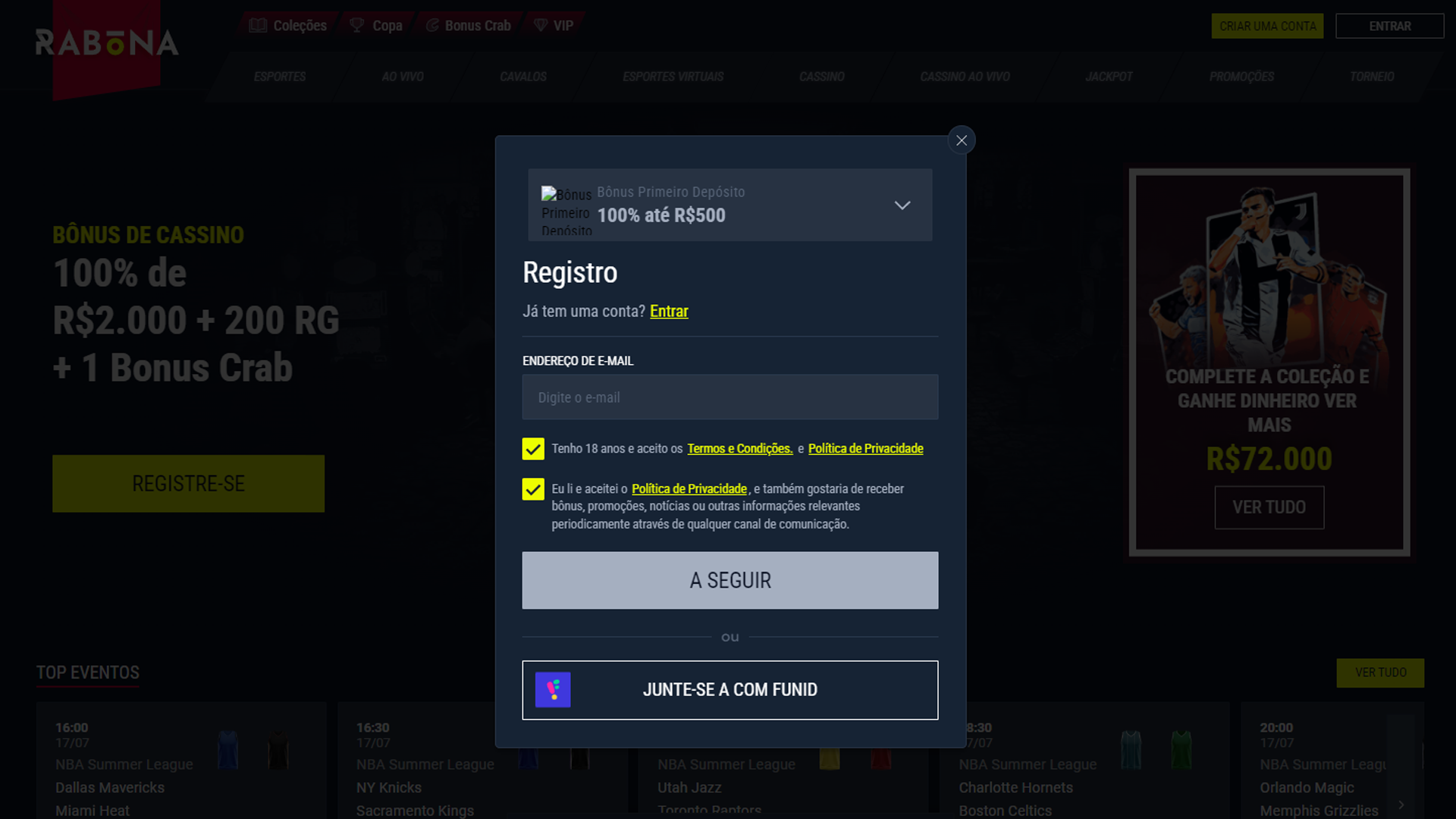Click the JUNTE-SE A COM FUNID button
The height and width of the screenshot is (819, 1456).
pyautogui.click(x=730, y=690)
